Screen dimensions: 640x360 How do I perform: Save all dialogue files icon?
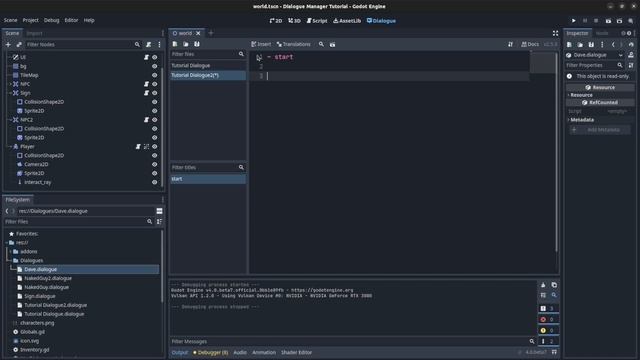197,44
